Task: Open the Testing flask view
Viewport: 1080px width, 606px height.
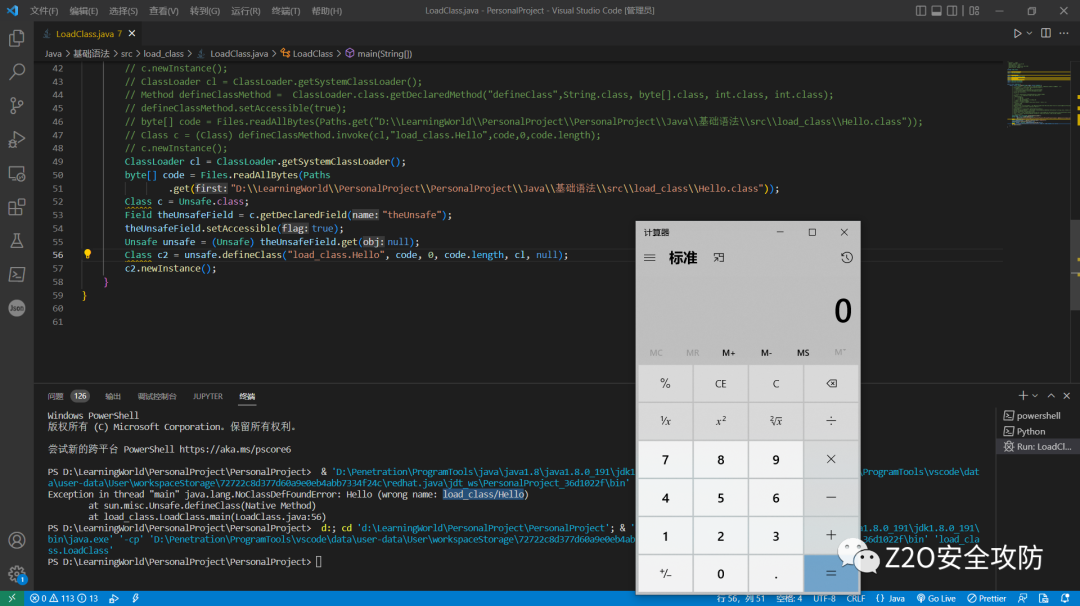Action: [17, 240]
